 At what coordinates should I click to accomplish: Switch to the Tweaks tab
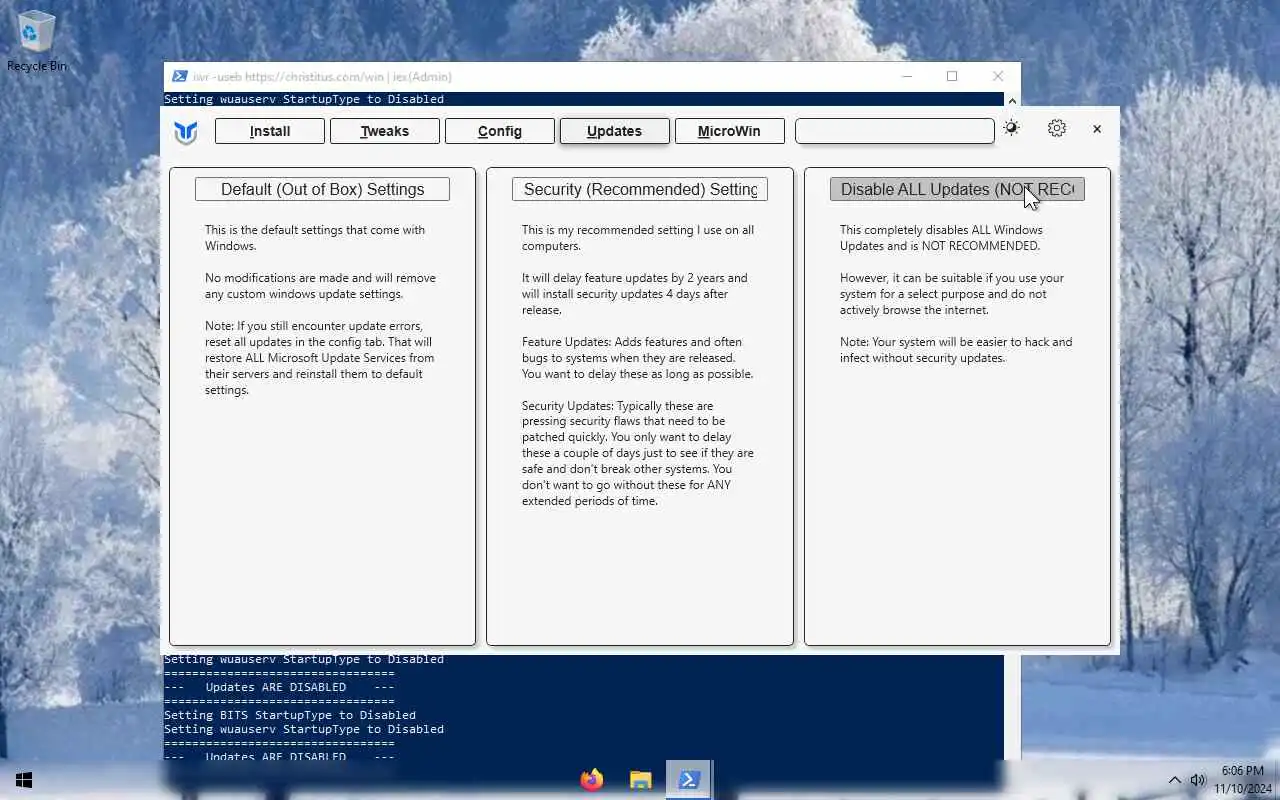coord(385,131)
